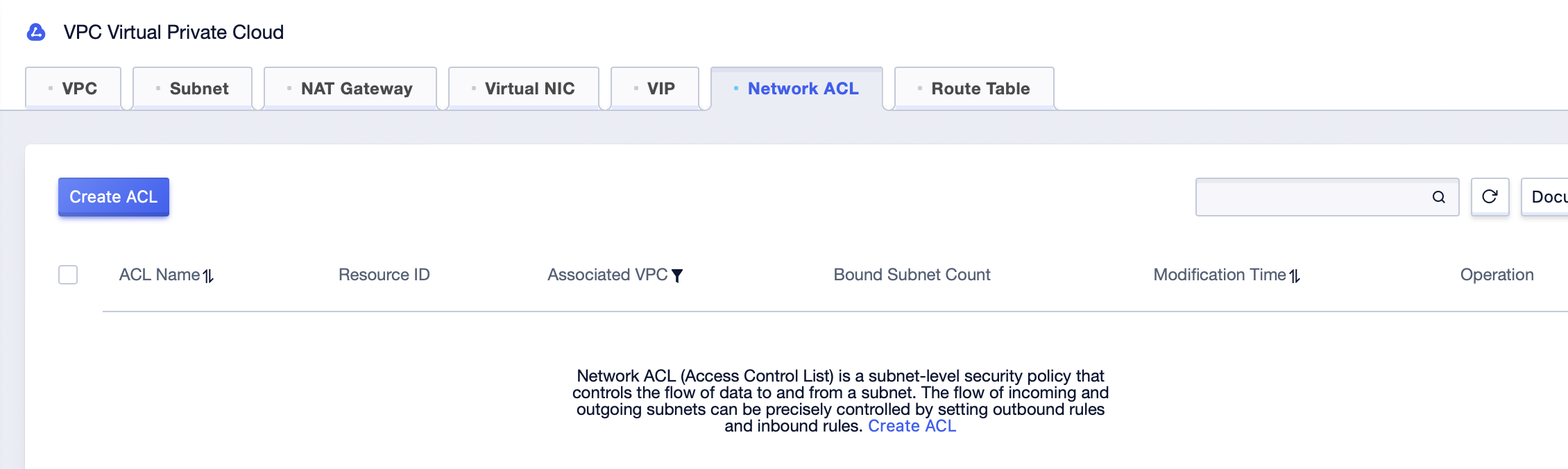Go to the NAT Gateway tab

pyautogui.click(x=350, y=88)
